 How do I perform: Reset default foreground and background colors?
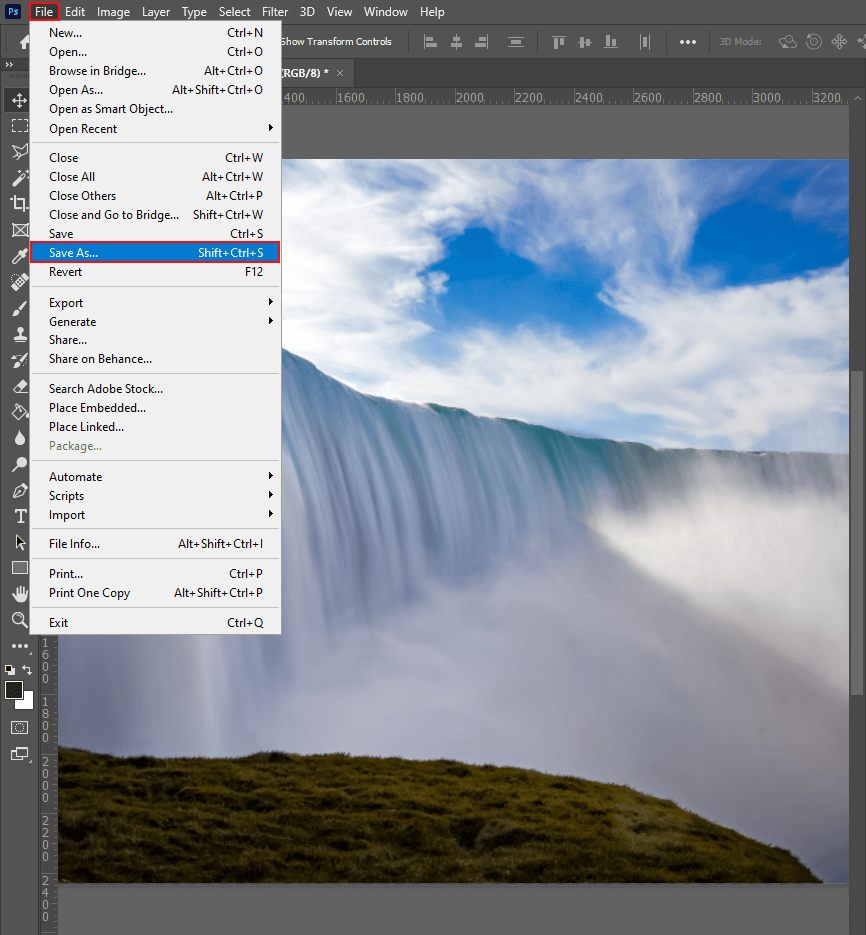click(x=10, y=670)
